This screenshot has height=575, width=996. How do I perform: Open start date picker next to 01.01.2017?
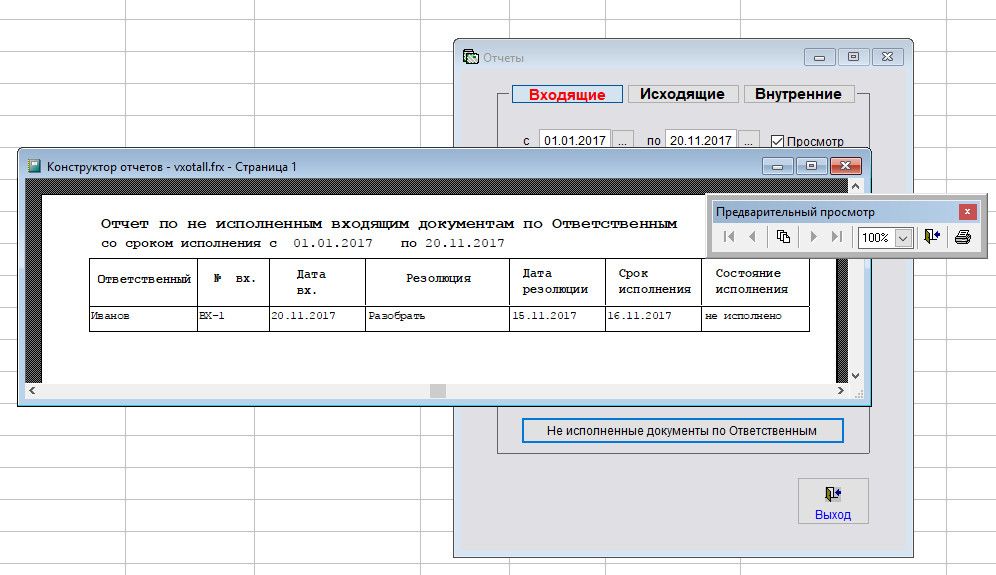pos(622,141)
